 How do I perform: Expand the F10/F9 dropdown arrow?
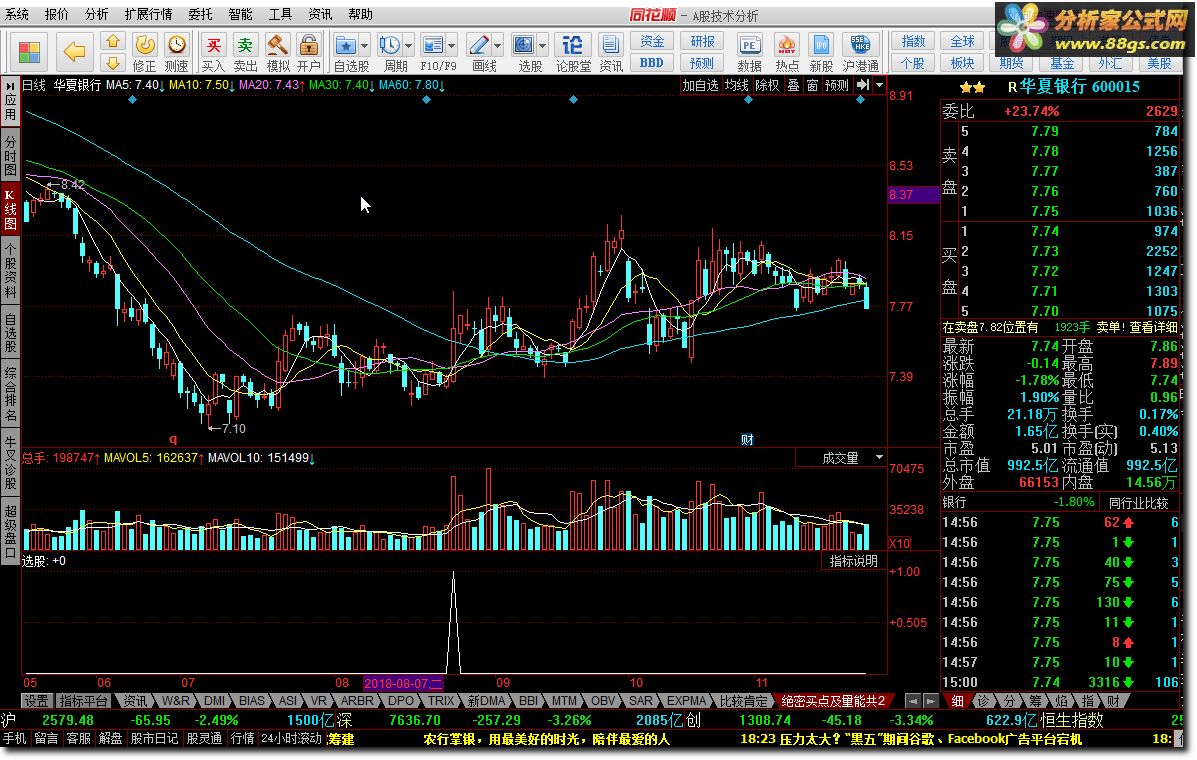451,46
